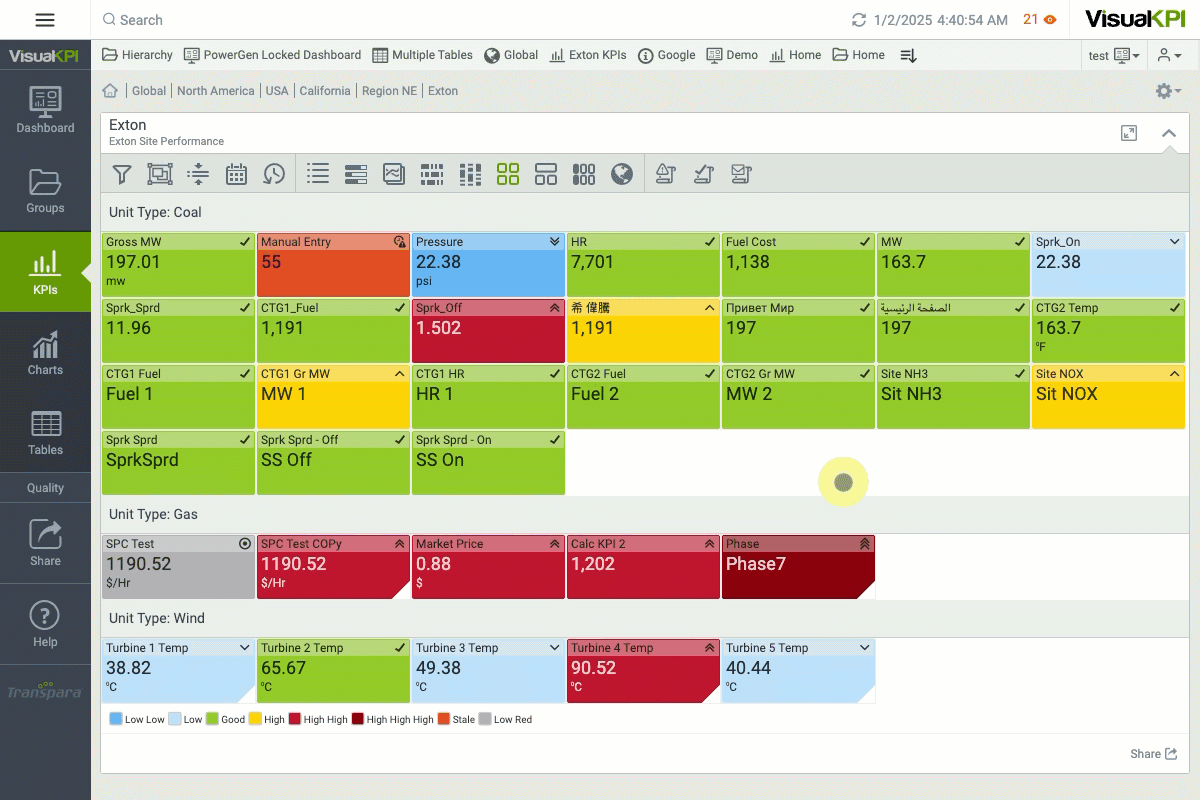
Task: Click the breadcrumb home icon
Action: click(111, 91)
